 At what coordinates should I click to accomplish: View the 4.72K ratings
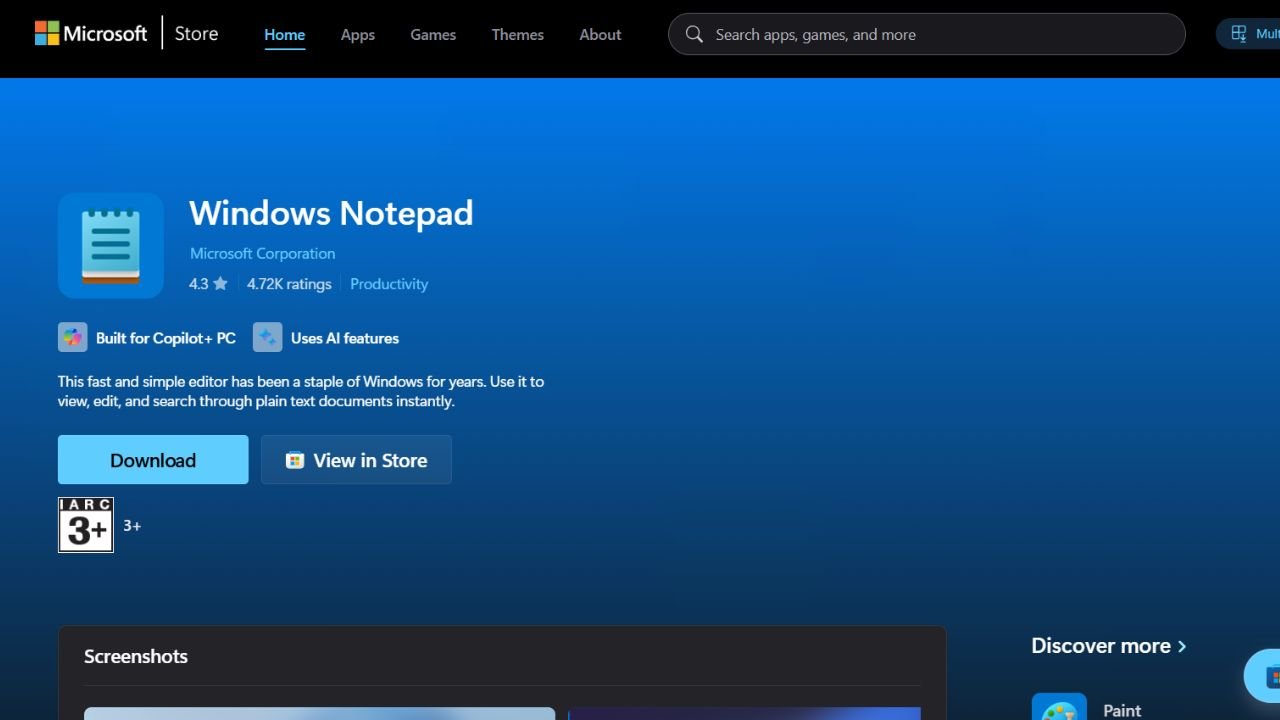pos(289,284)
